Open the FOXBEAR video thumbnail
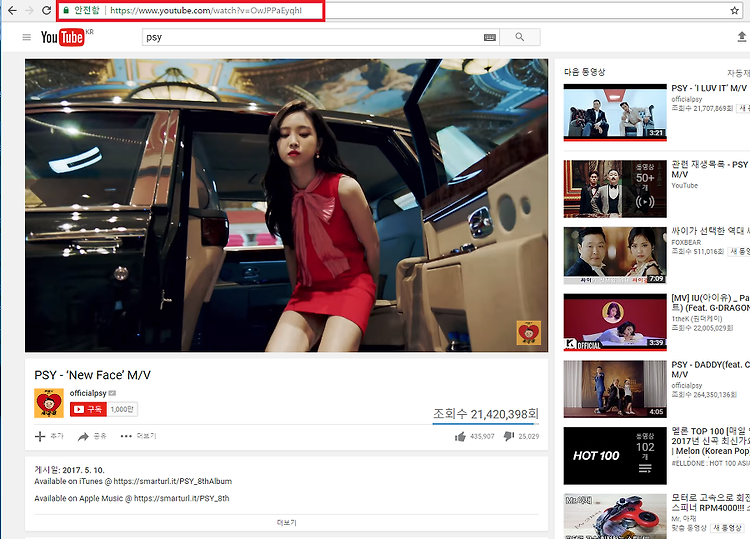Image resolution: width=750 pixels, height=539 pixels. (x=615, y=255)
